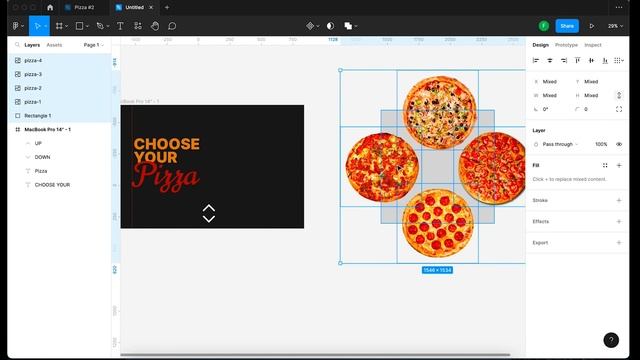Click the X position Mixed field
Image resolution: width=640 pixels, height=360 pixels.
(x=550, y=82)
